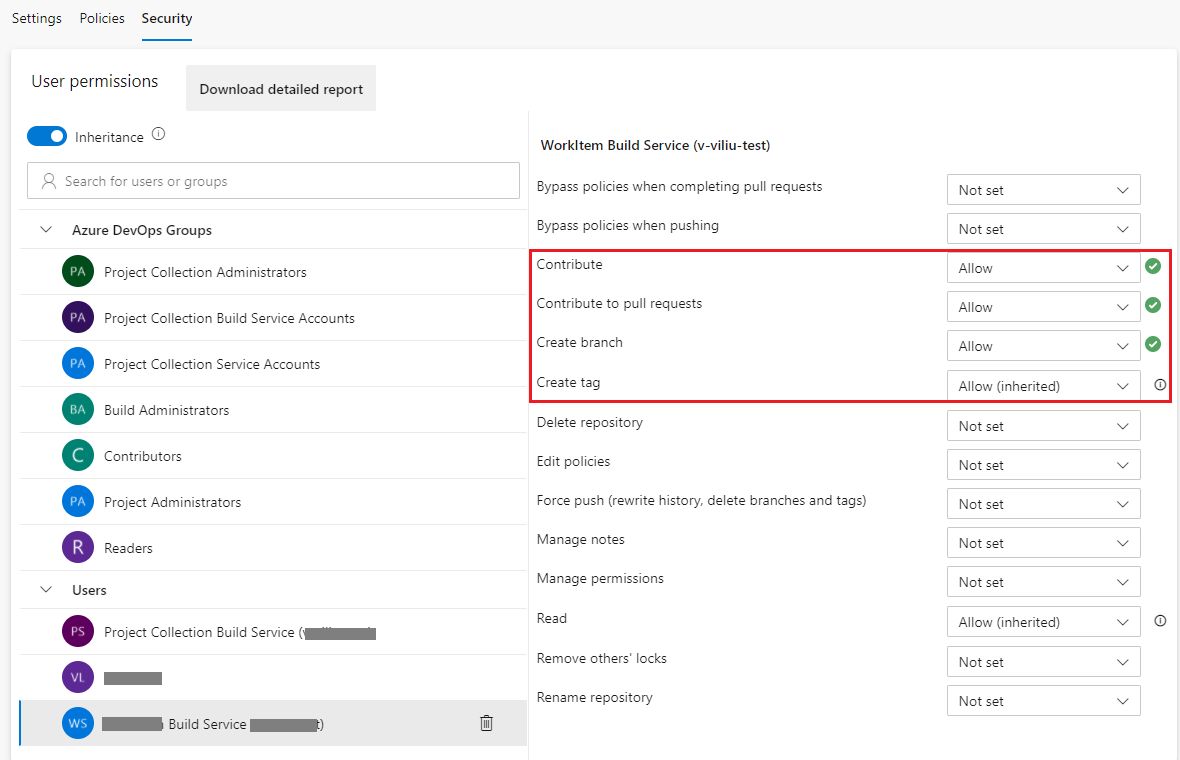Image resolution: width=1180 pixels, height=760 pixels.
Task: Open the Read permission dropdown
Action: 1043,622
